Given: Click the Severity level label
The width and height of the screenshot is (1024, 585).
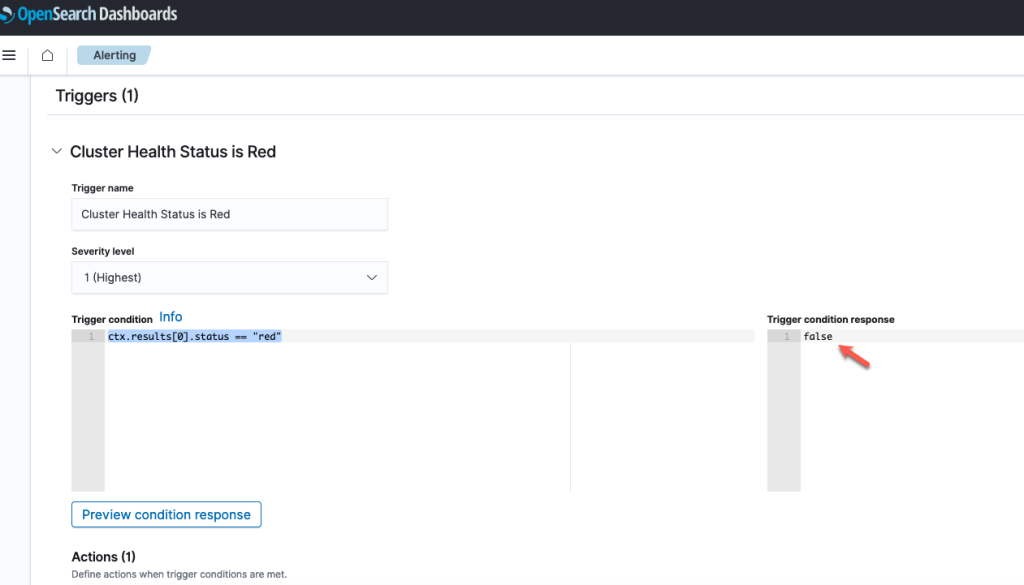Looking at the screenshot, I should pos(103,251).
